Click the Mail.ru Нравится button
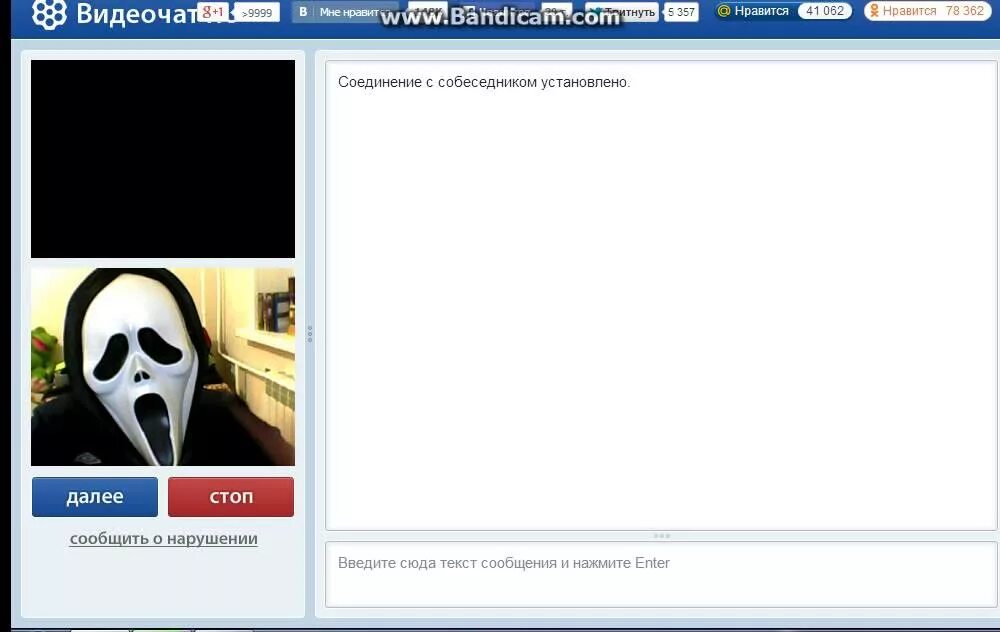 pyautogui.click(x=754, y=11)
